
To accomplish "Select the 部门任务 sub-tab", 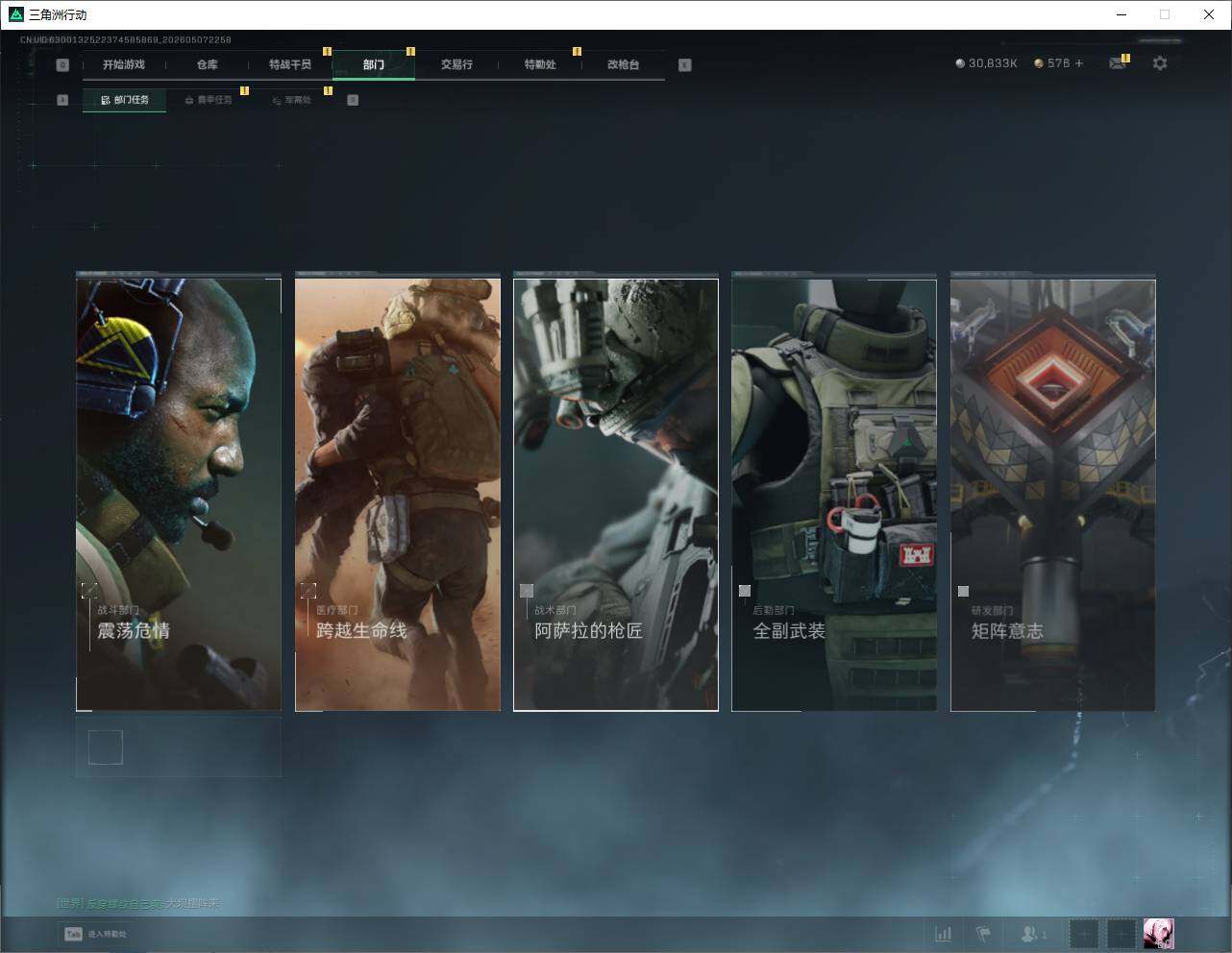I will [x=124, y=100].
